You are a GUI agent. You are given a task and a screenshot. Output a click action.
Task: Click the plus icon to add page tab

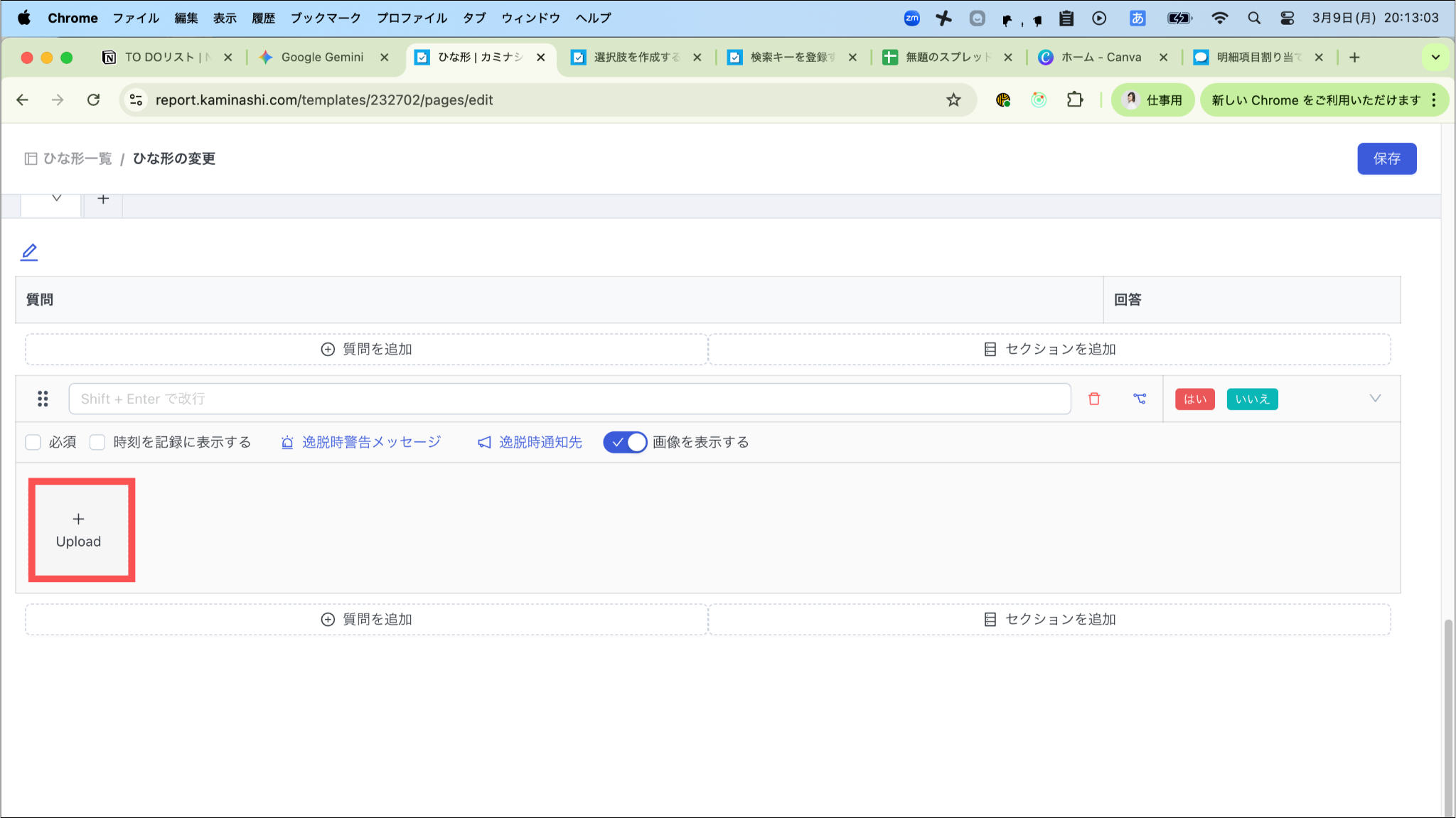(x=103, y=199)
